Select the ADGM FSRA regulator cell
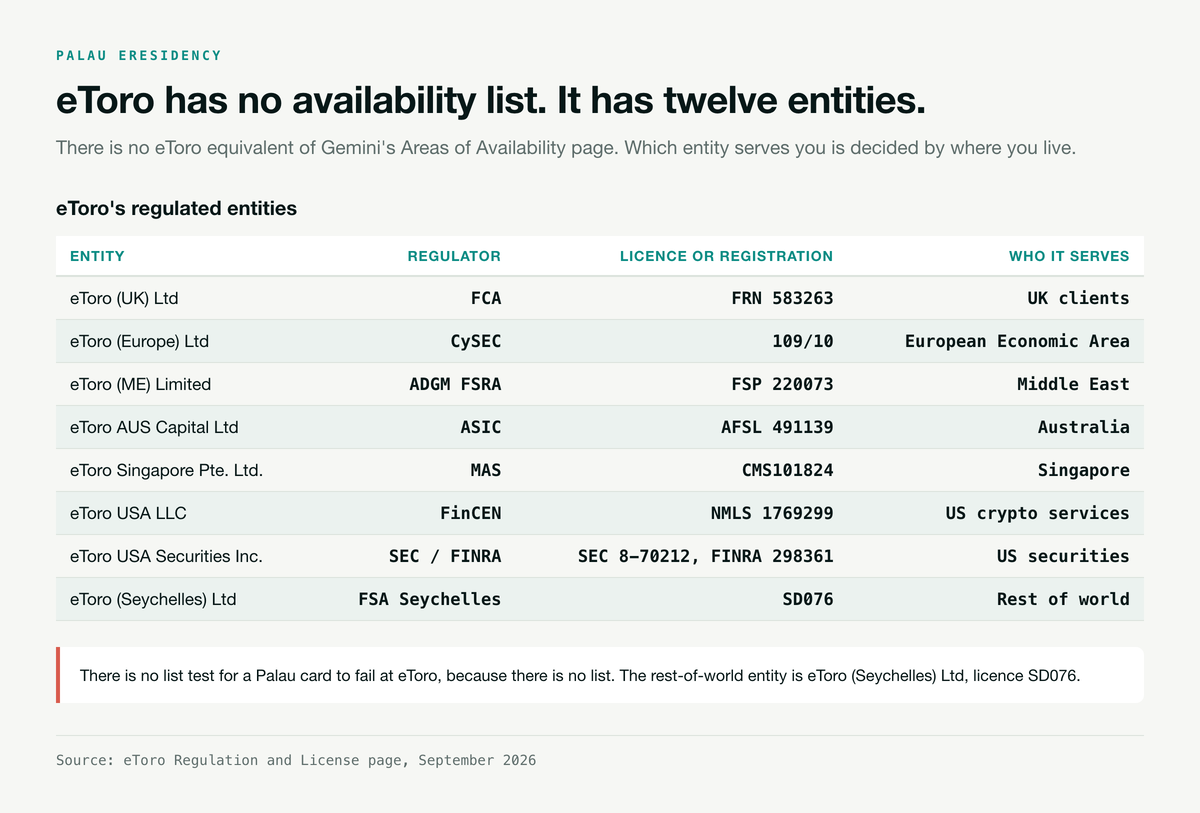Viewport: 1200px width, 813px height. [x=455, y=384]
